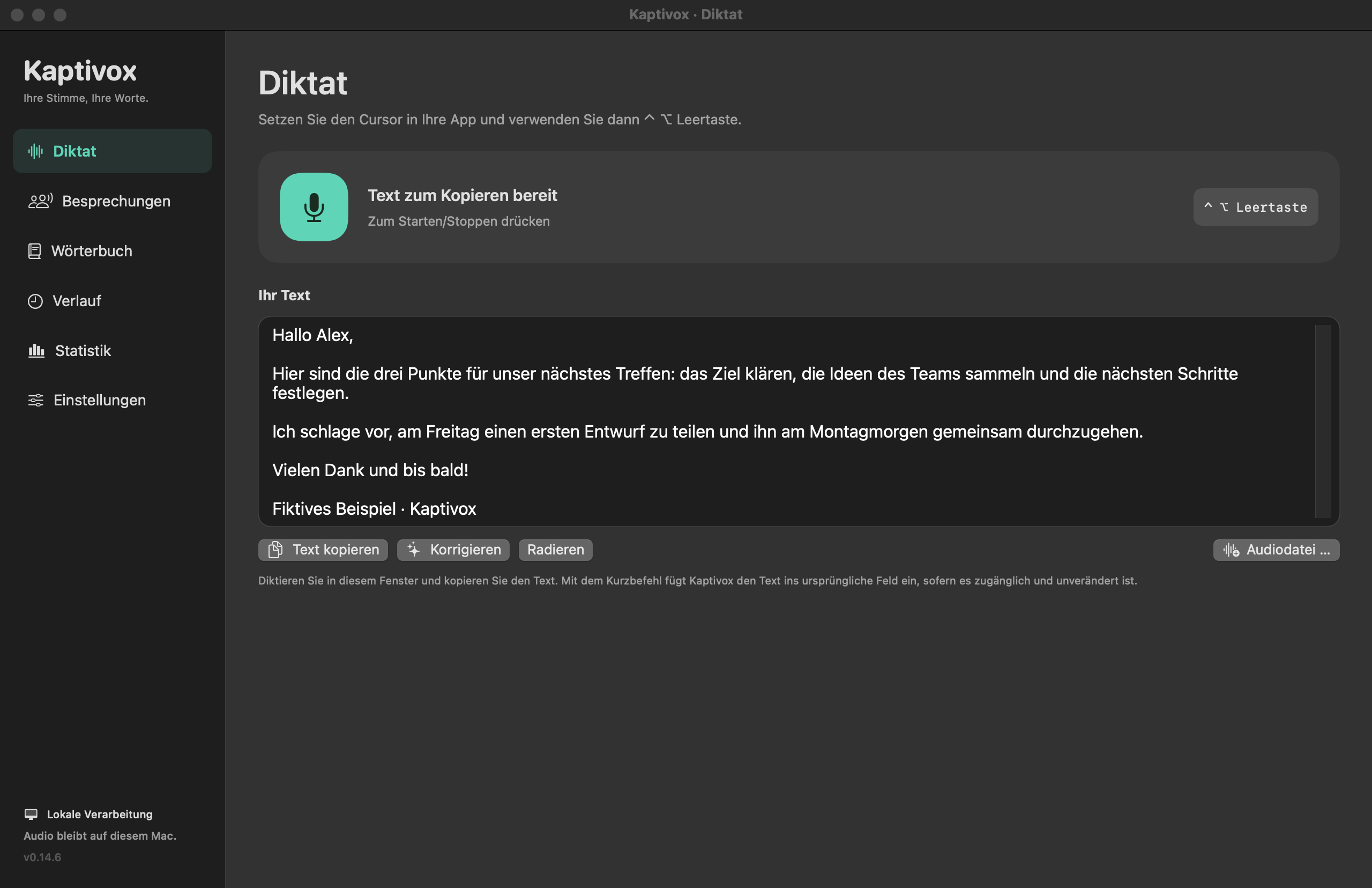The height and width of the screenshot is (888, 1372).
Task: Show the Verlauf history
Action: coord(113,301)
